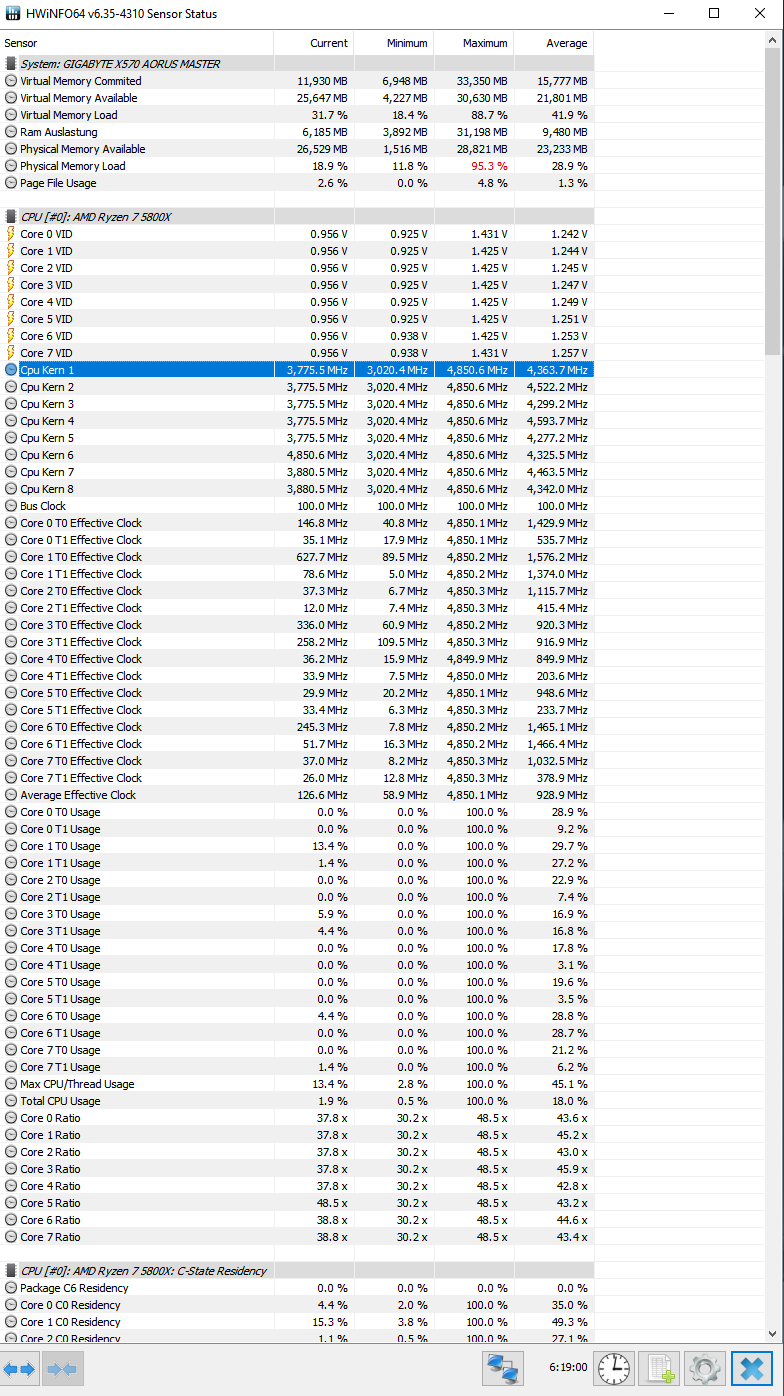
Task: Select the Core 1 C0 Residency row
Action: click(x=297, y=1322)
